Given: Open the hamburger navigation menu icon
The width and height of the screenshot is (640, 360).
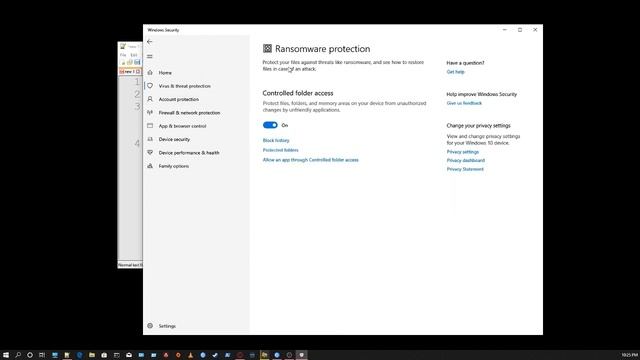Looking at the screenshot, I should [x=150, y=56].
